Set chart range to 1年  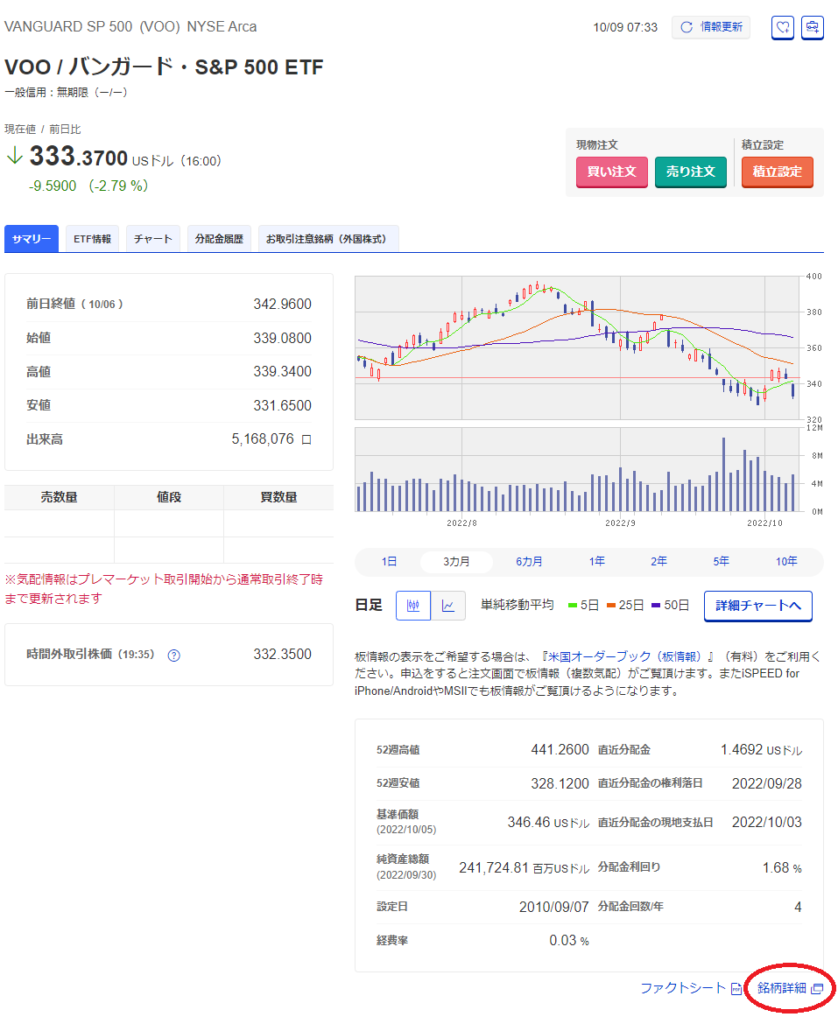click(596, 561)
